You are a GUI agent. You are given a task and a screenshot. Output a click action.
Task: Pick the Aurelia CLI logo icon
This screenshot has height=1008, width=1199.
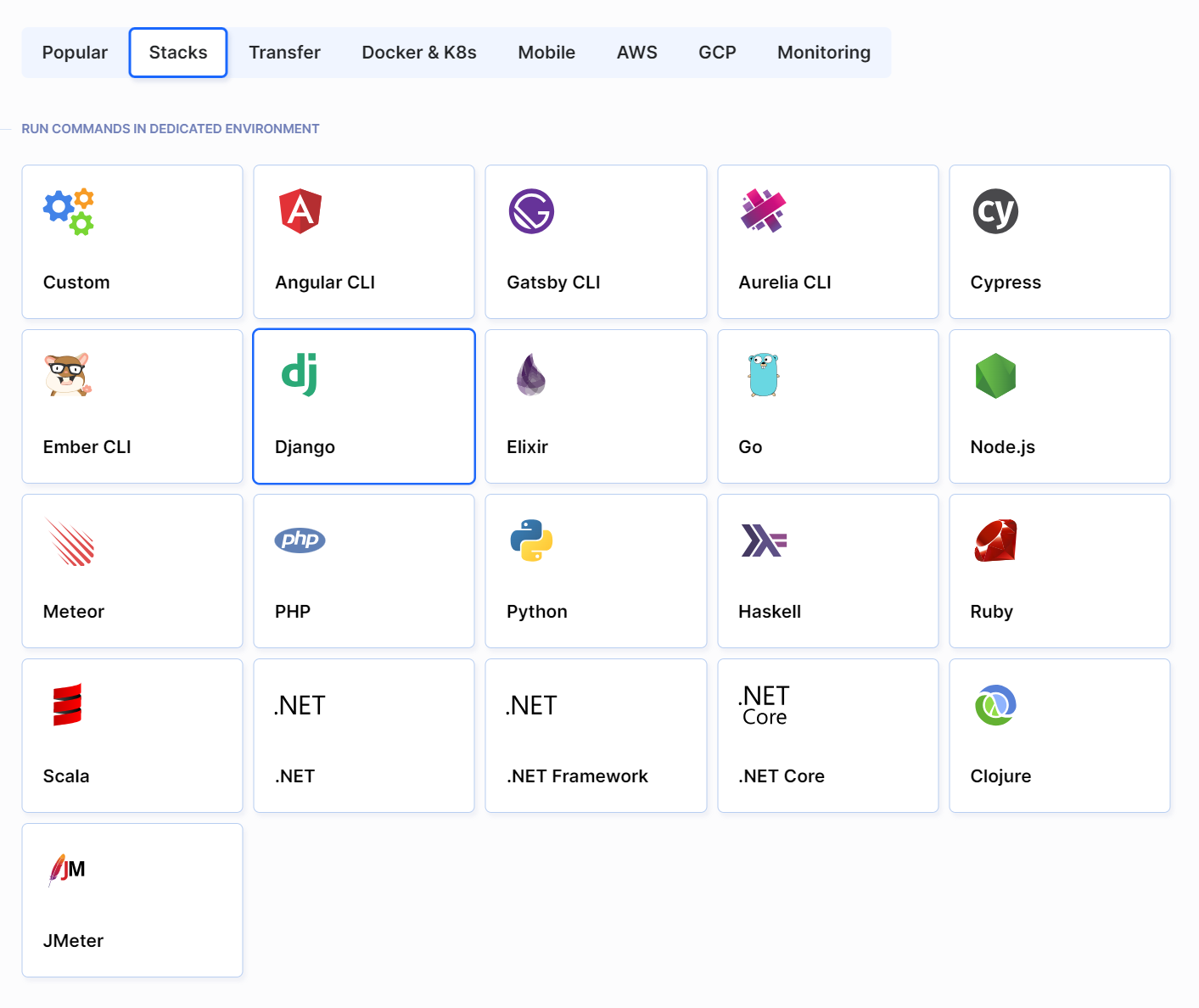click(763, 211)
